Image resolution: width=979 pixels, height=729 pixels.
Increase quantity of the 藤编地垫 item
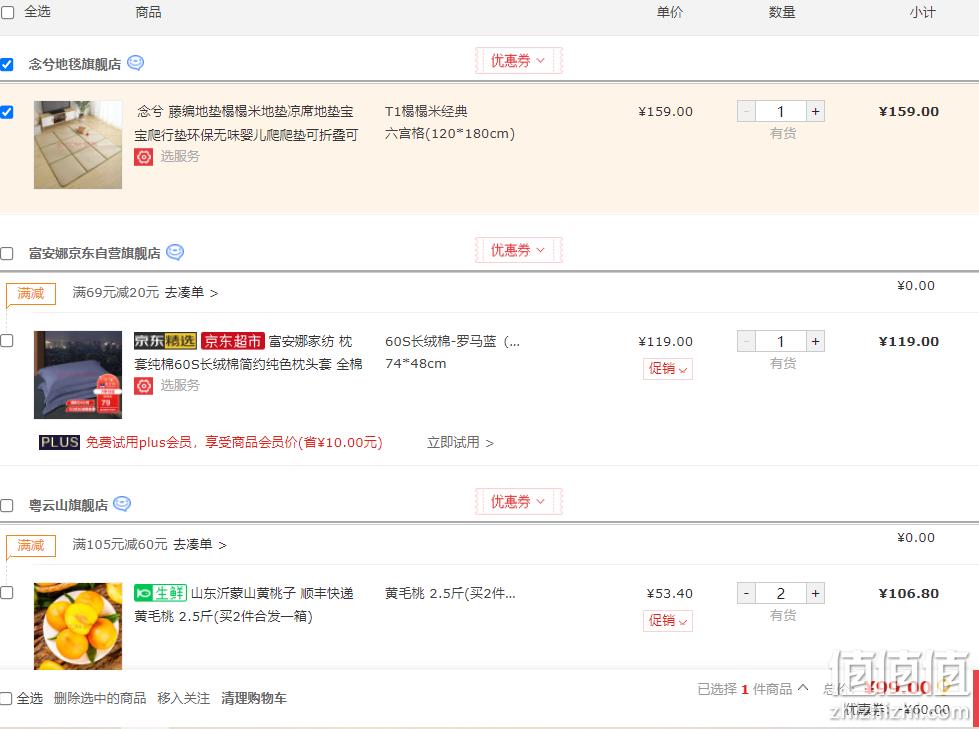click(x=815, y=112)
